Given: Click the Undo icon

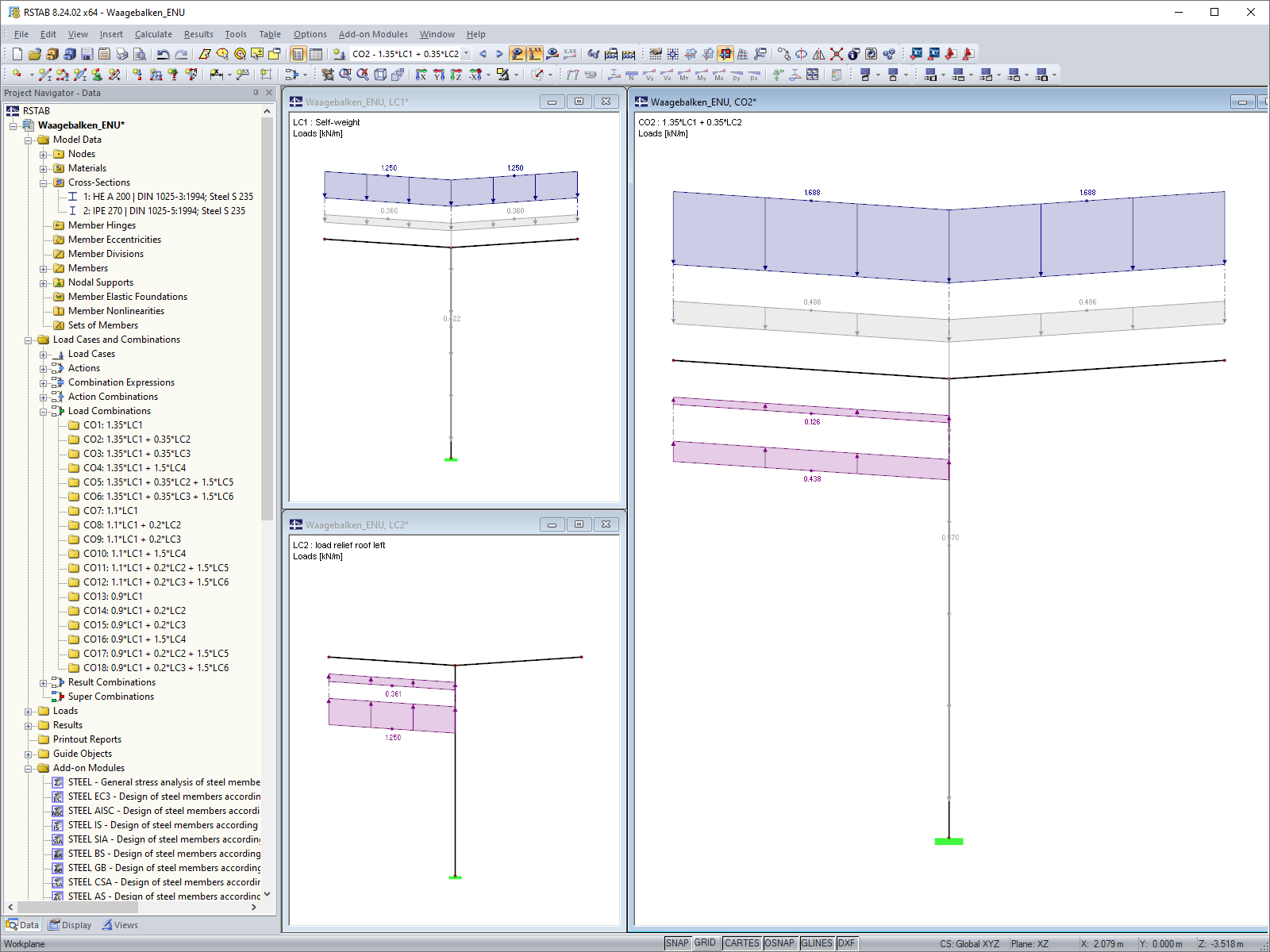Looking at the screenshot, I should [164, 54].
